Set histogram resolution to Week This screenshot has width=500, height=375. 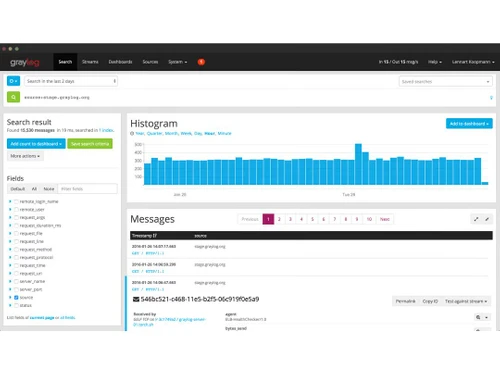point(186,133)
